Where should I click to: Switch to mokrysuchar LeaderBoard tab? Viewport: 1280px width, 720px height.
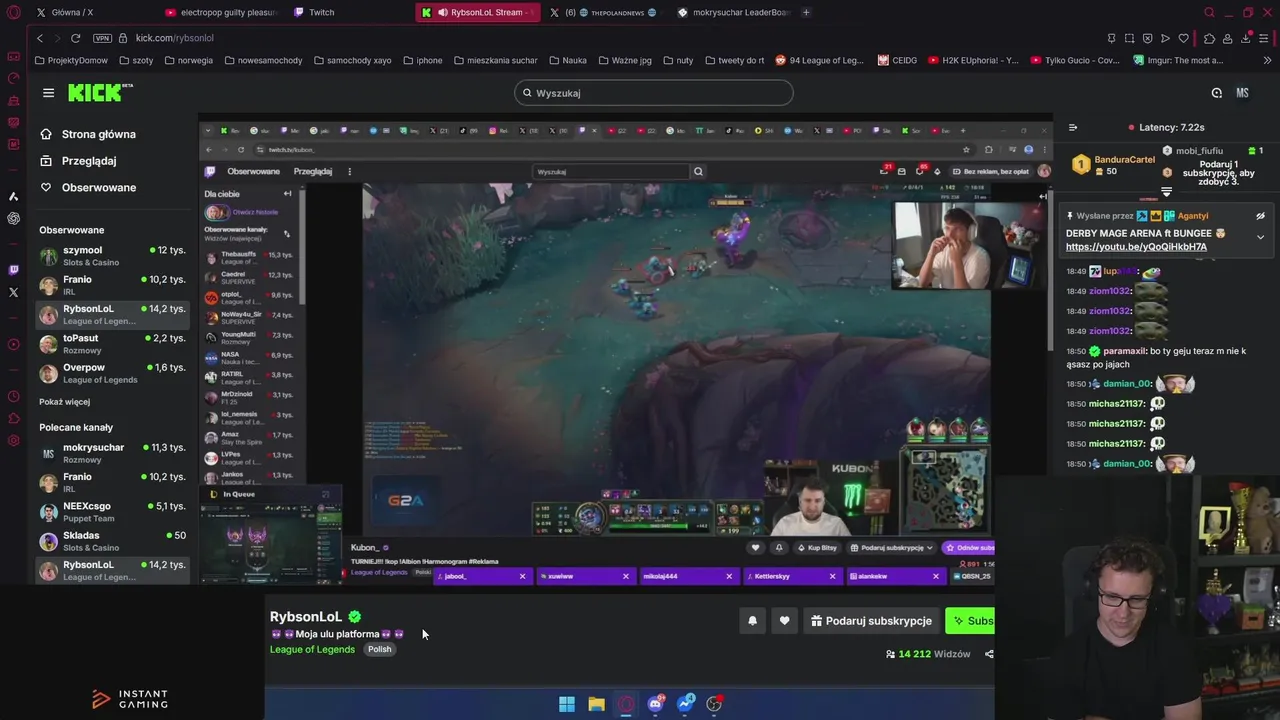click(735, 12)
